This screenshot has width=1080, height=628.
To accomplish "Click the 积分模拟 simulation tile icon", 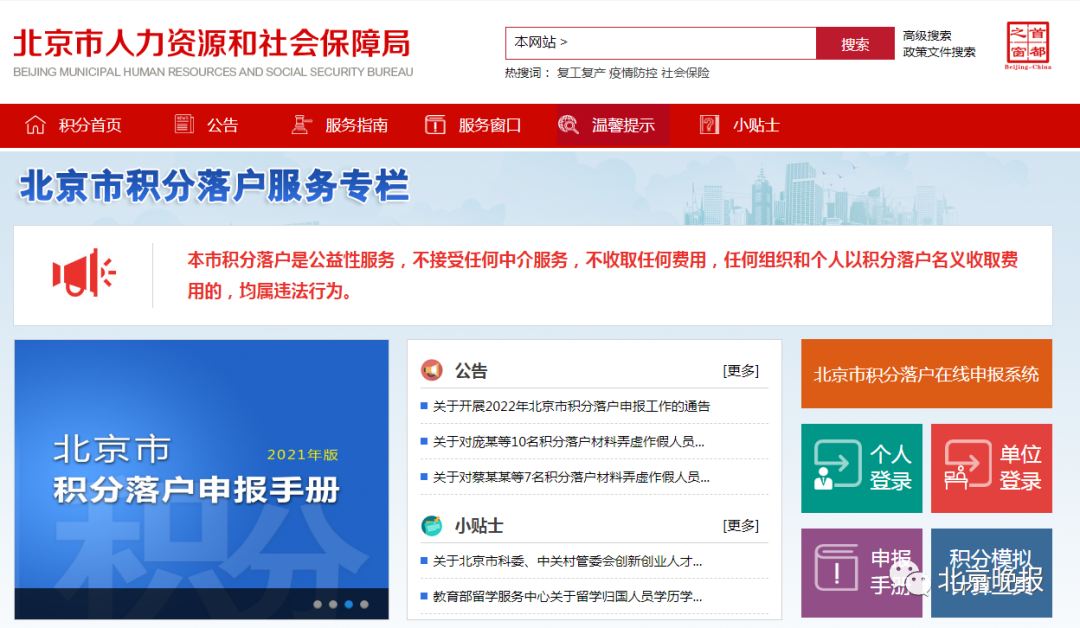I will click(x=991, y=572).
